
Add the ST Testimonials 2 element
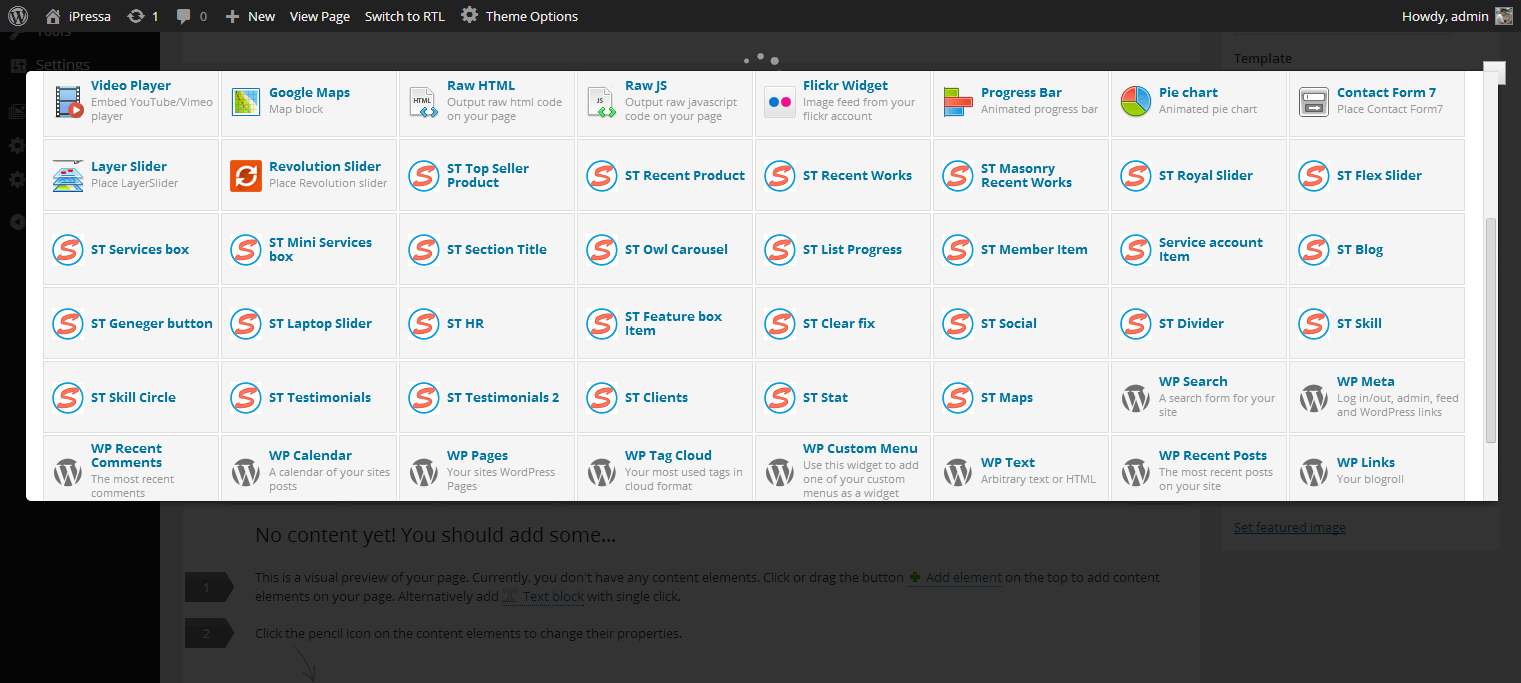coord(487,398)
